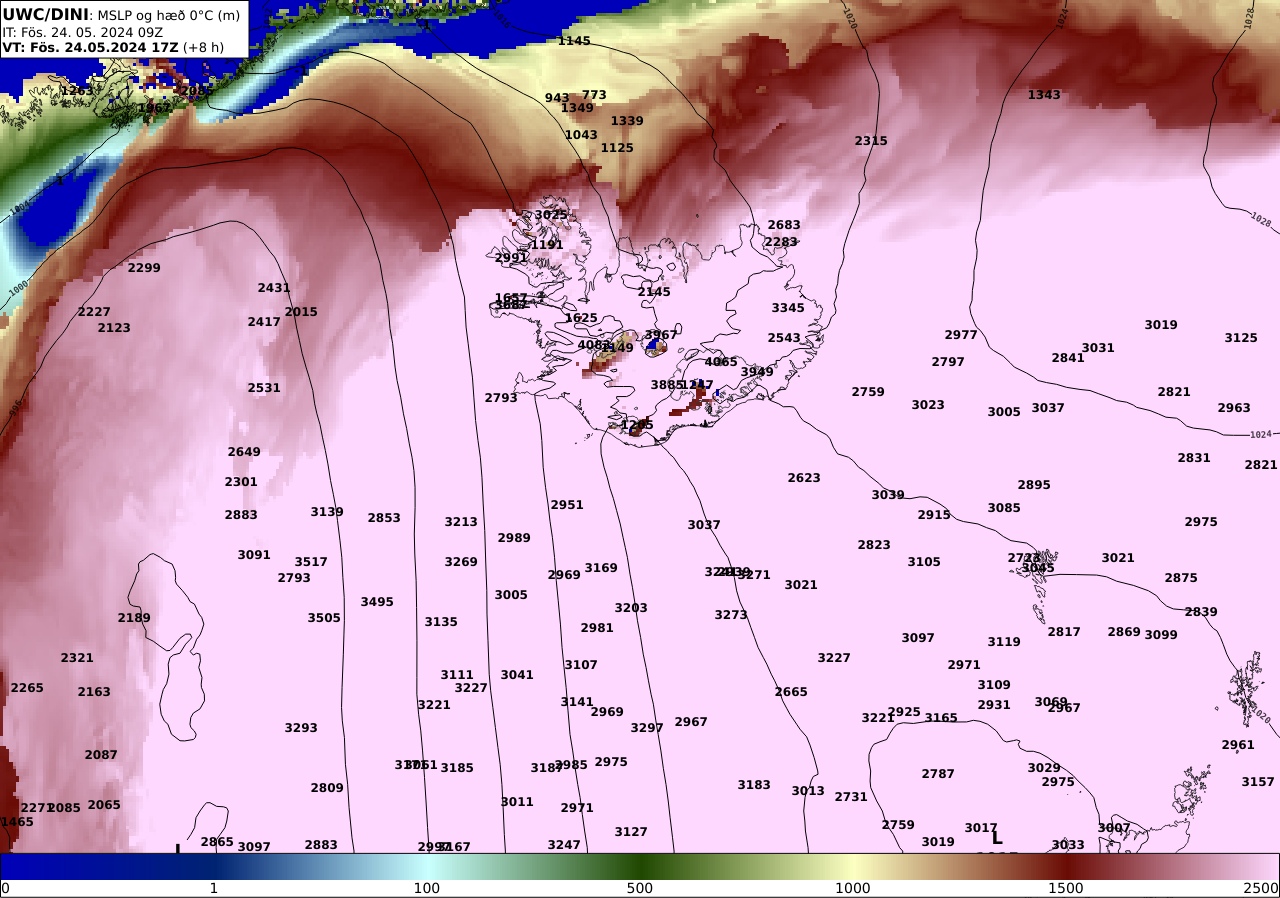This screenshot has width=1280, height=898.
Task: Select the 2431 value
Action: click(x=274, y=288)
